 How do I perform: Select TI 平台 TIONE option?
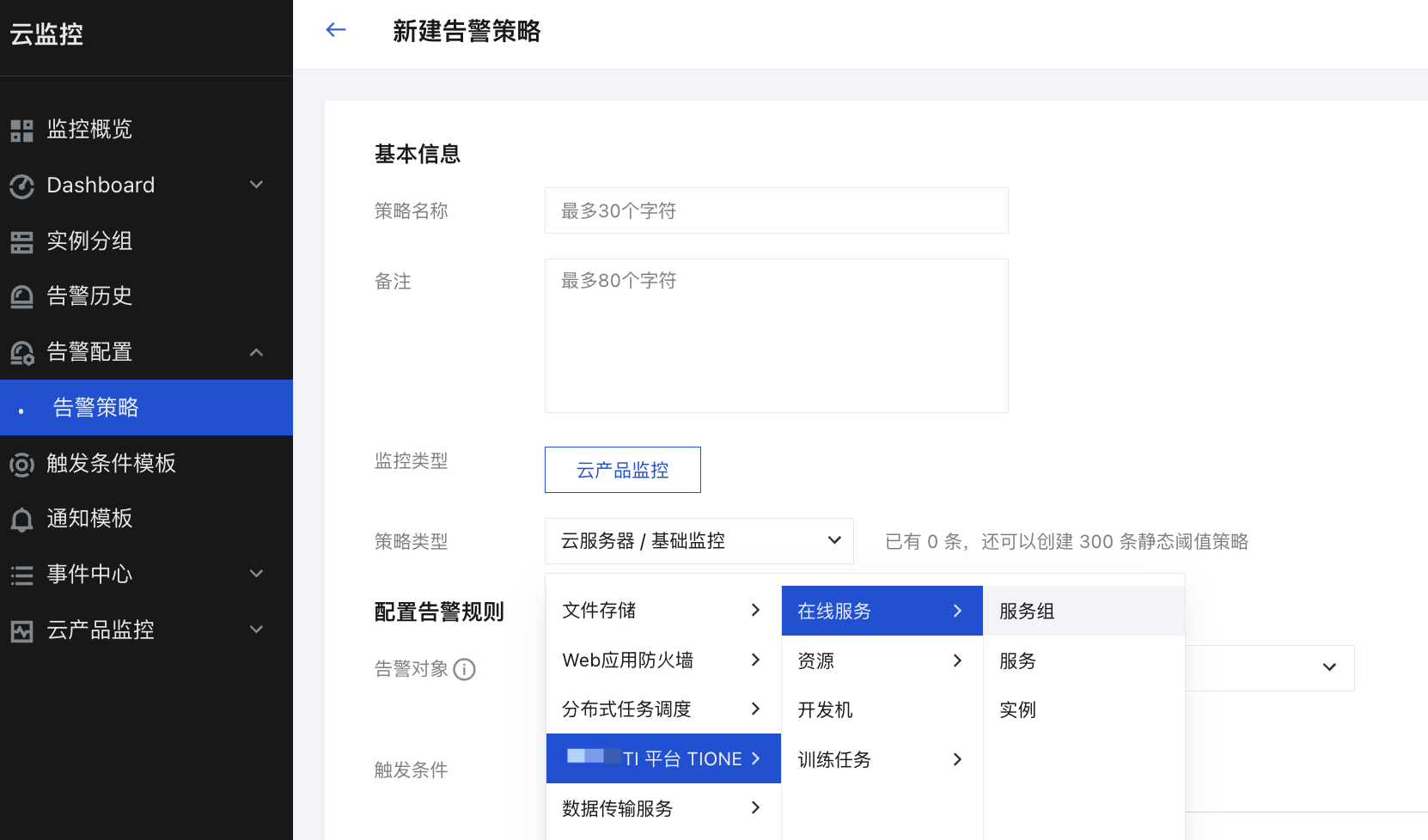[x=663, y=758]
